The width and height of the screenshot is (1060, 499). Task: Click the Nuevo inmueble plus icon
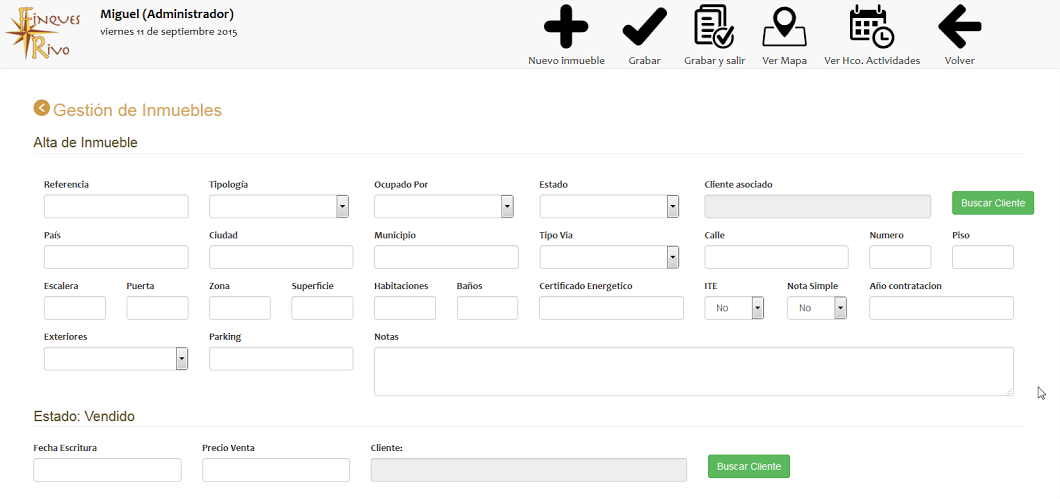[x=566, y=27]
